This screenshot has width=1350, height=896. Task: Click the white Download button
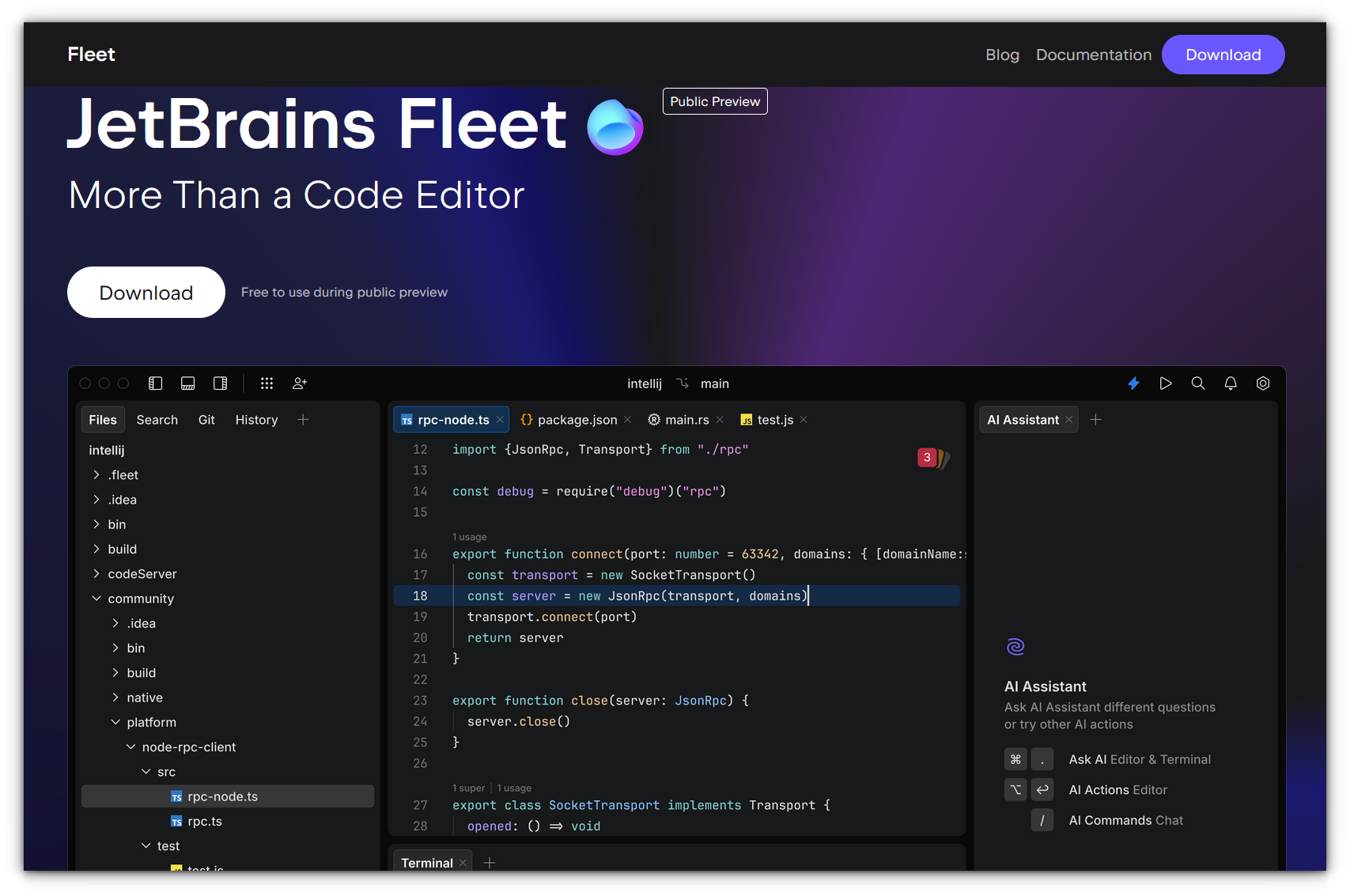[146, 293]
